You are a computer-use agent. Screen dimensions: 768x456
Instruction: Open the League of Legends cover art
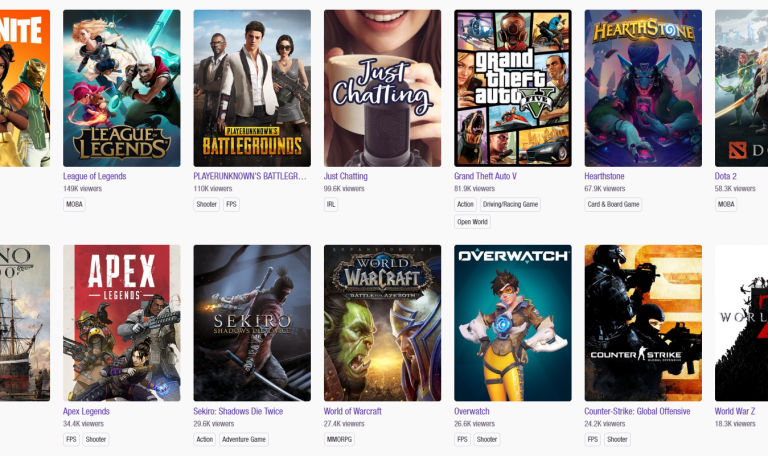(x=121, y=88)
